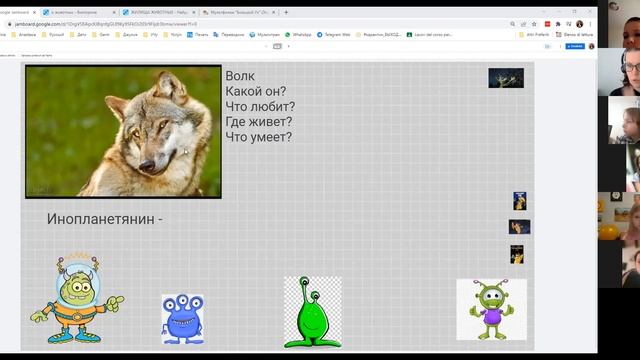This screenshot has height=360, width=640.
Task: Select the first small poster thumbnail on right
Action: [520, 201]
